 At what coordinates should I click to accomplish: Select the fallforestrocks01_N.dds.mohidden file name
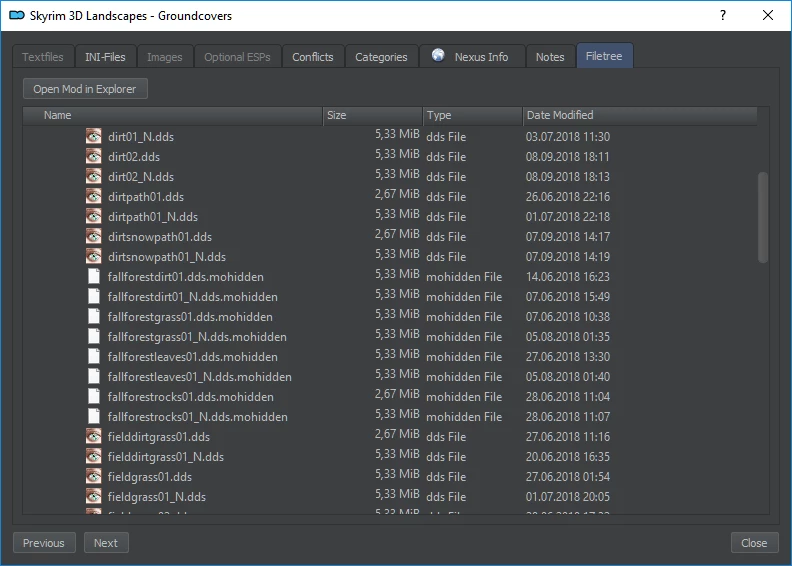coord(197,417)
